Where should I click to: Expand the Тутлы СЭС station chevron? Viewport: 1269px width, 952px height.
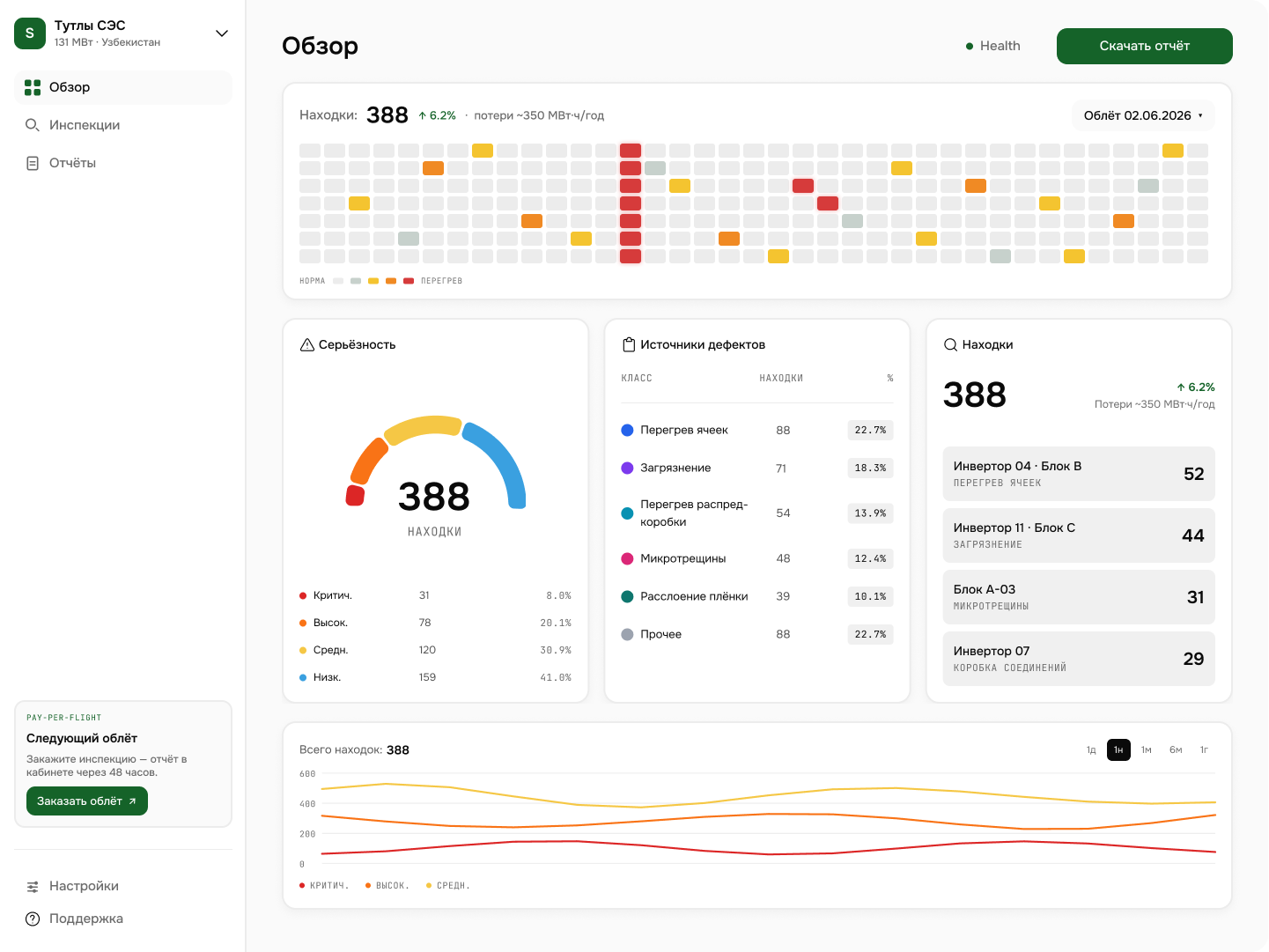tap(222, 33)
